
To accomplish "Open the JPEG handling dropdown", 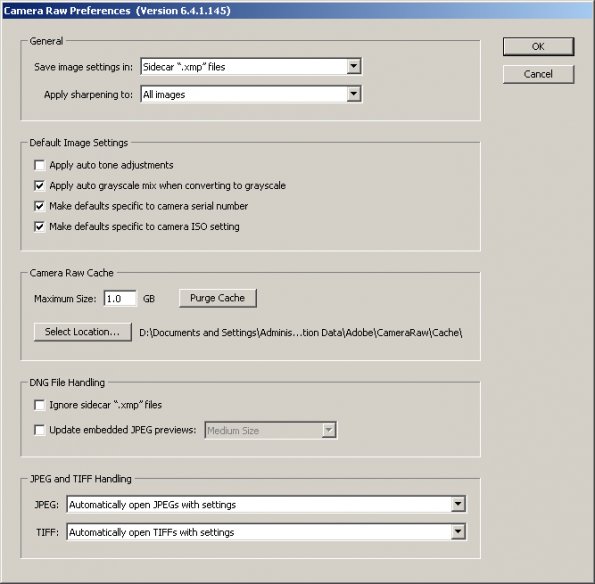I will tap(266, 505).
